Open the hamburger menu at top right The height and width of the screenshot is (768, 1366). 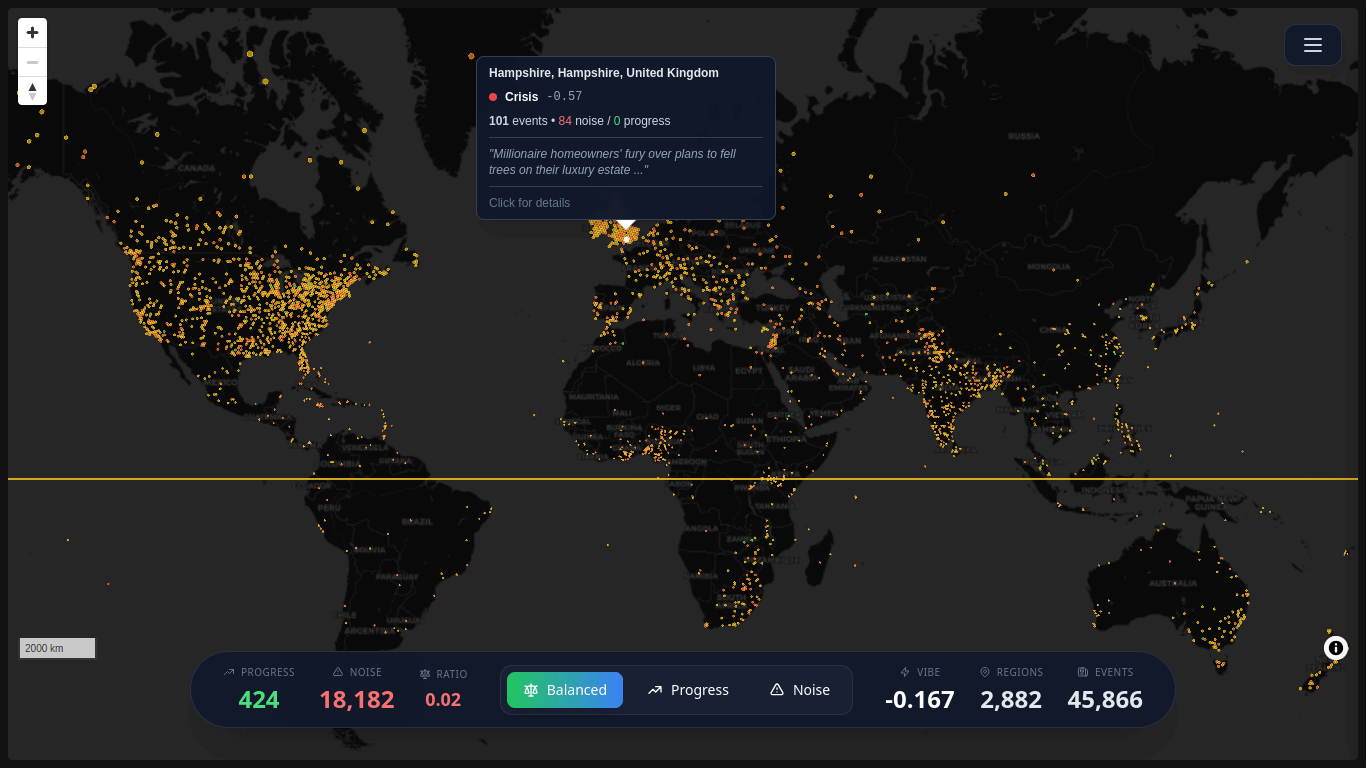click(1312, 45)
